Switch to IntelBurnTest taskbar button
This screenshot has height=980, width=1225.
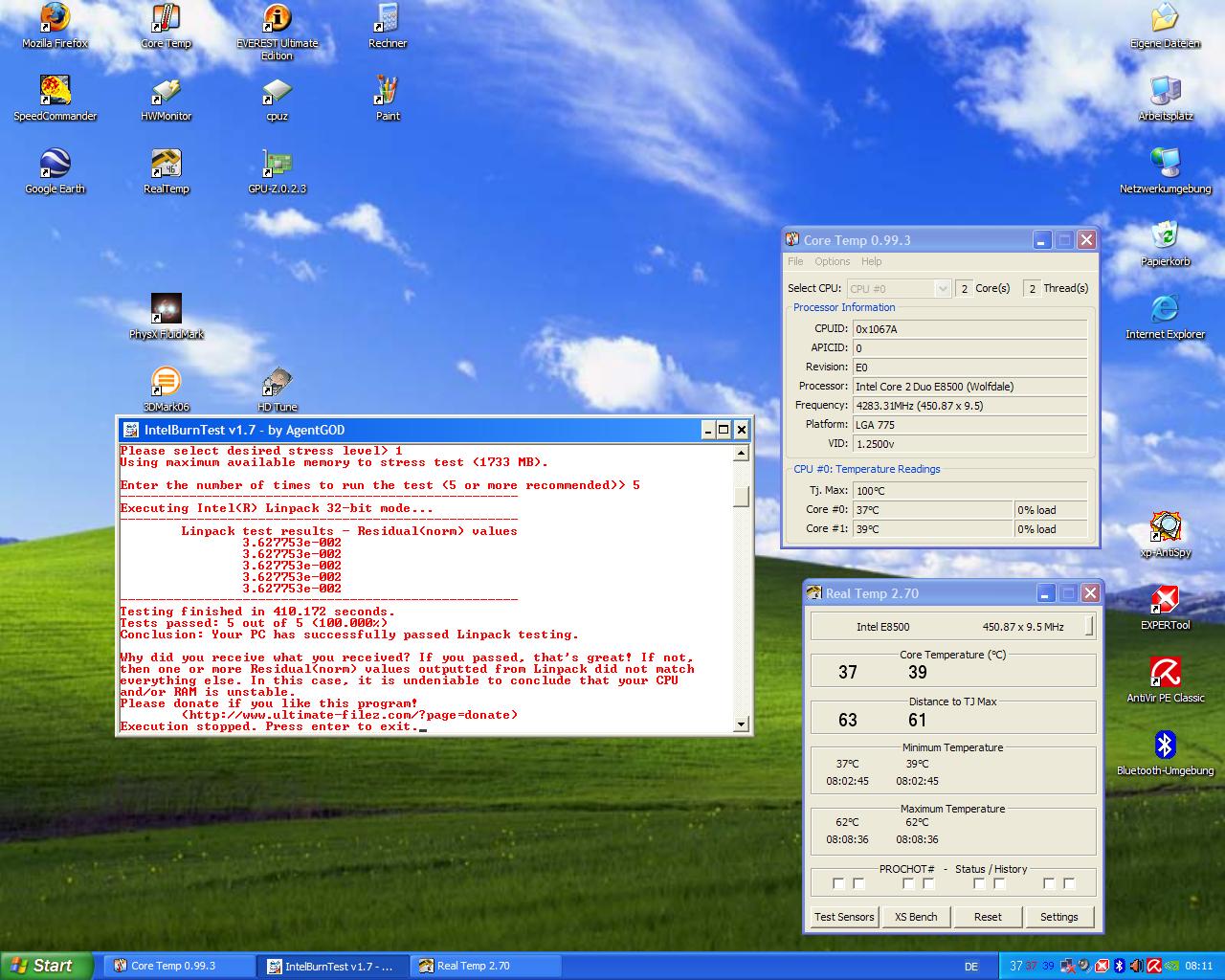tap(332, 966)
